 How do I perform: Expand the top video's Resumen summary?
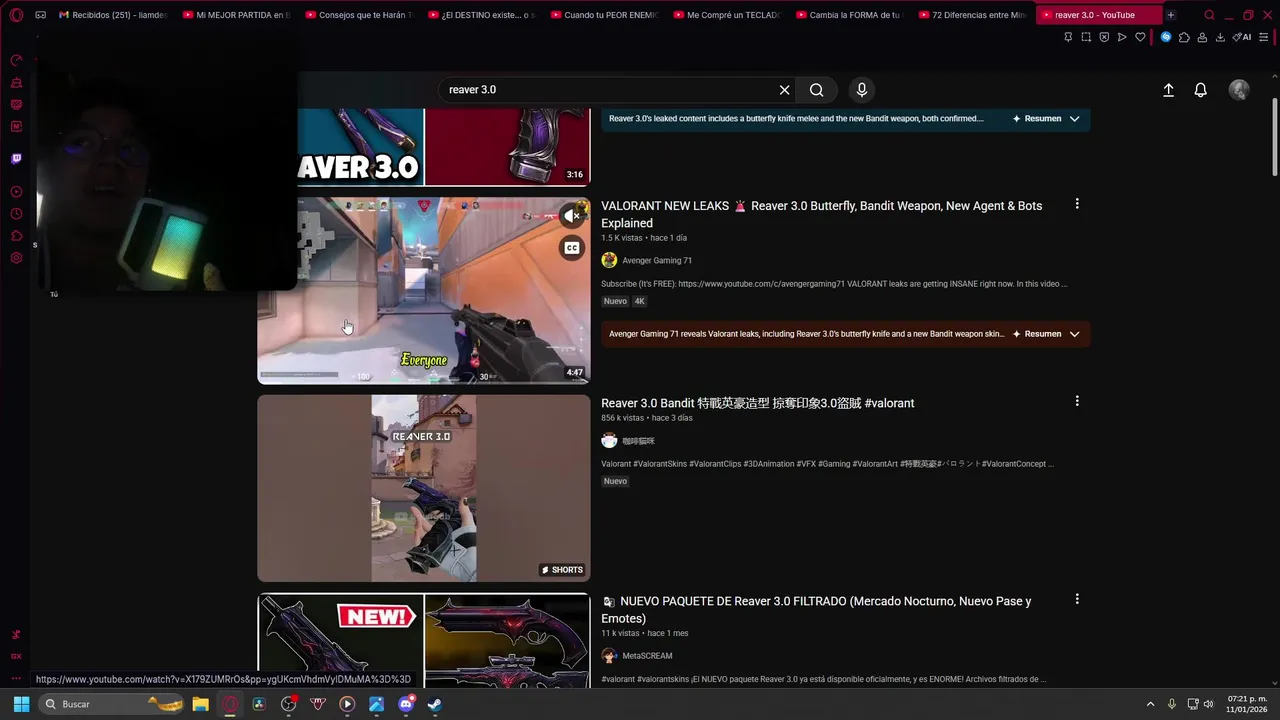point(1046,118)
